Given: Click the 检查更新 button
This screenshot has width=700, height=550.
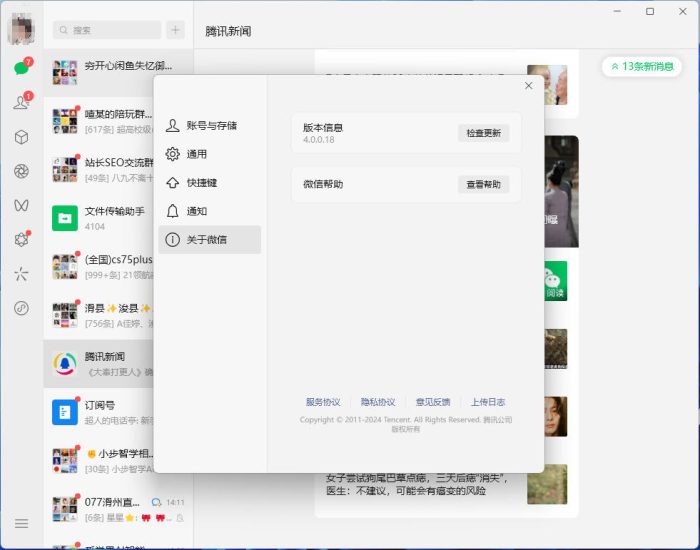Looking at the screenshot, I should pos(483,133).
